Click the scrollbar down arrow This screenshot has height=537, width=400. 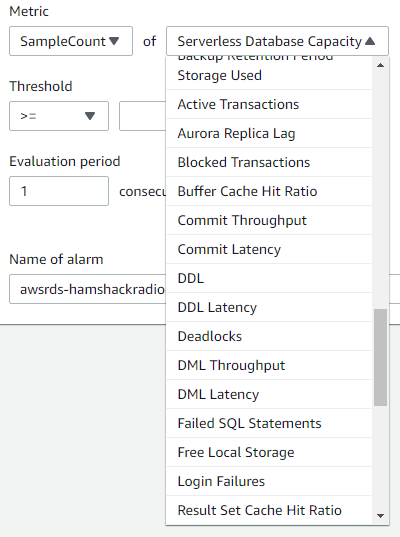point(380,516)
